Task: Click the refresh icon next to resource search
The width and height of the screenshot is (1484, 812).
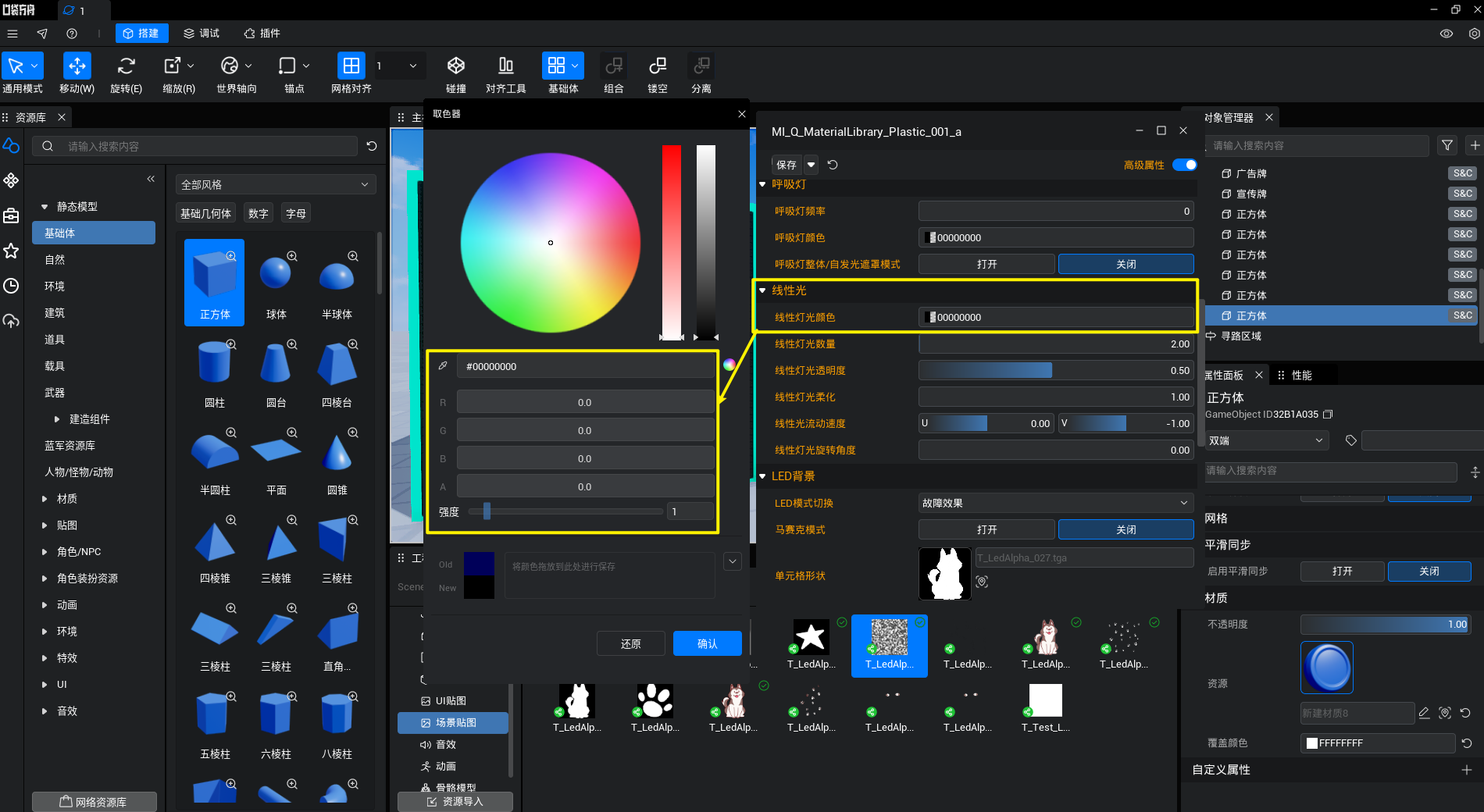Action: (372, 146)
